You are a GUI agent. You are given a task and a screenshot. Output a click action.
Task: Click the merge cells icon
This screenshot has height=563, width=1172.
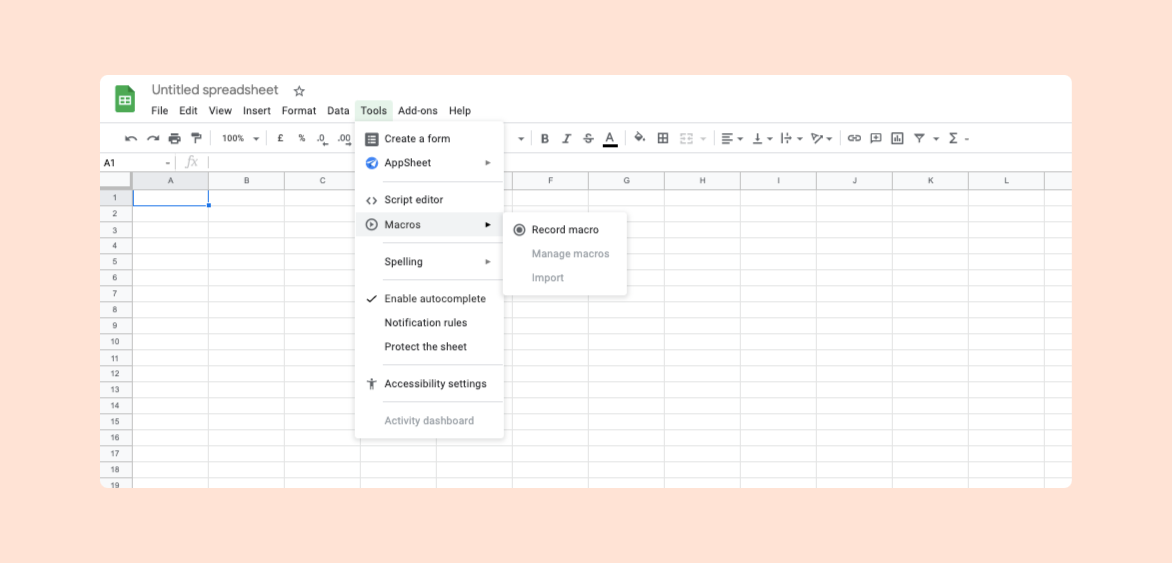point(686,138)
